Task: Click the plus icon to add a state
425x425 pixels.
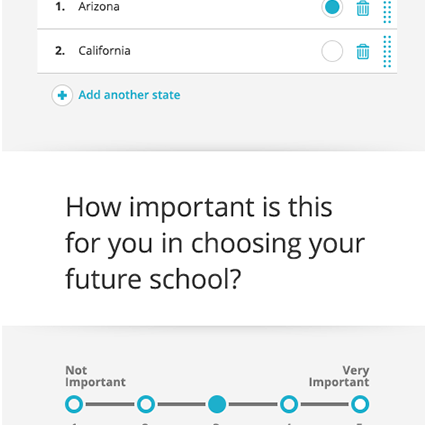Action: [x=62, y=95]
